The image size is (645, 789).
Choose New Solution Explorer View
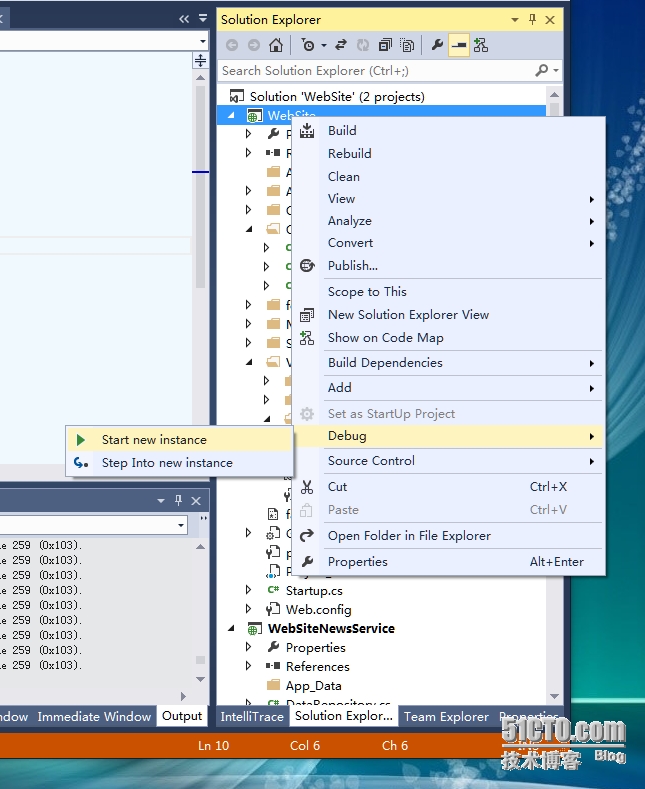click(x=409, y=315)
